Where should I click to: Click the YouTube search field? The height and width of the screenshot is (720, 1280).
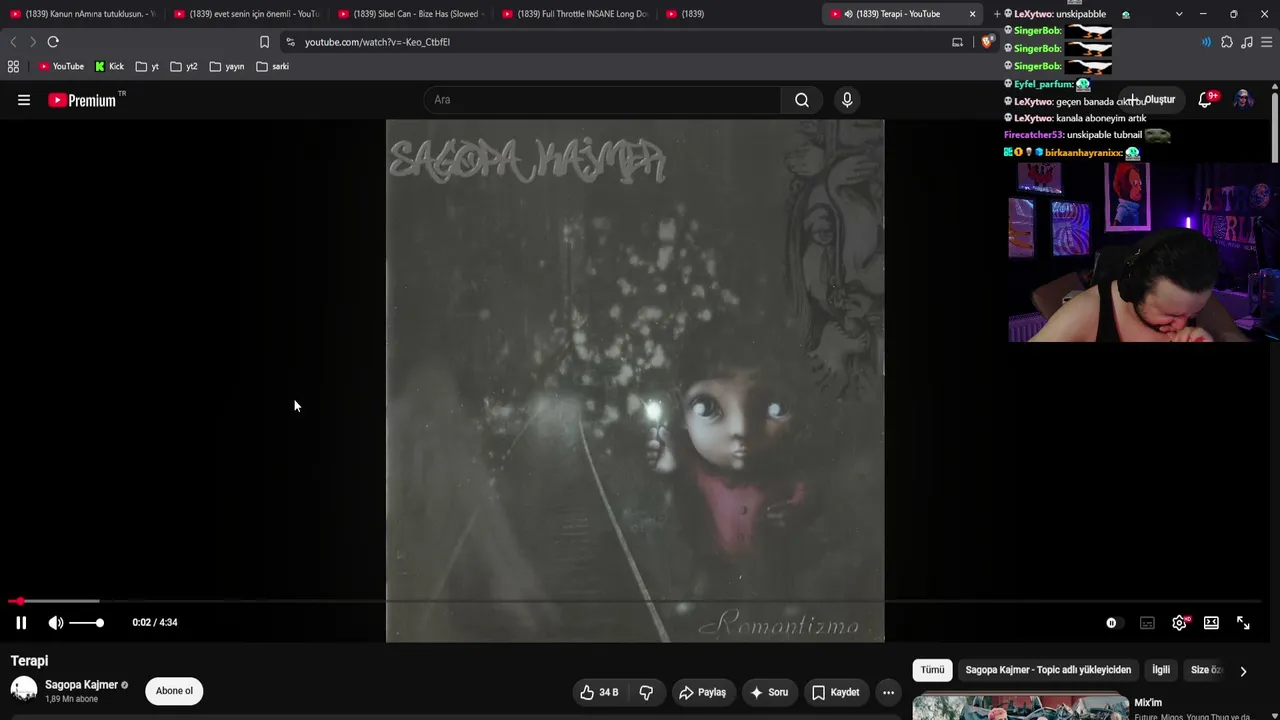(602, 100)
